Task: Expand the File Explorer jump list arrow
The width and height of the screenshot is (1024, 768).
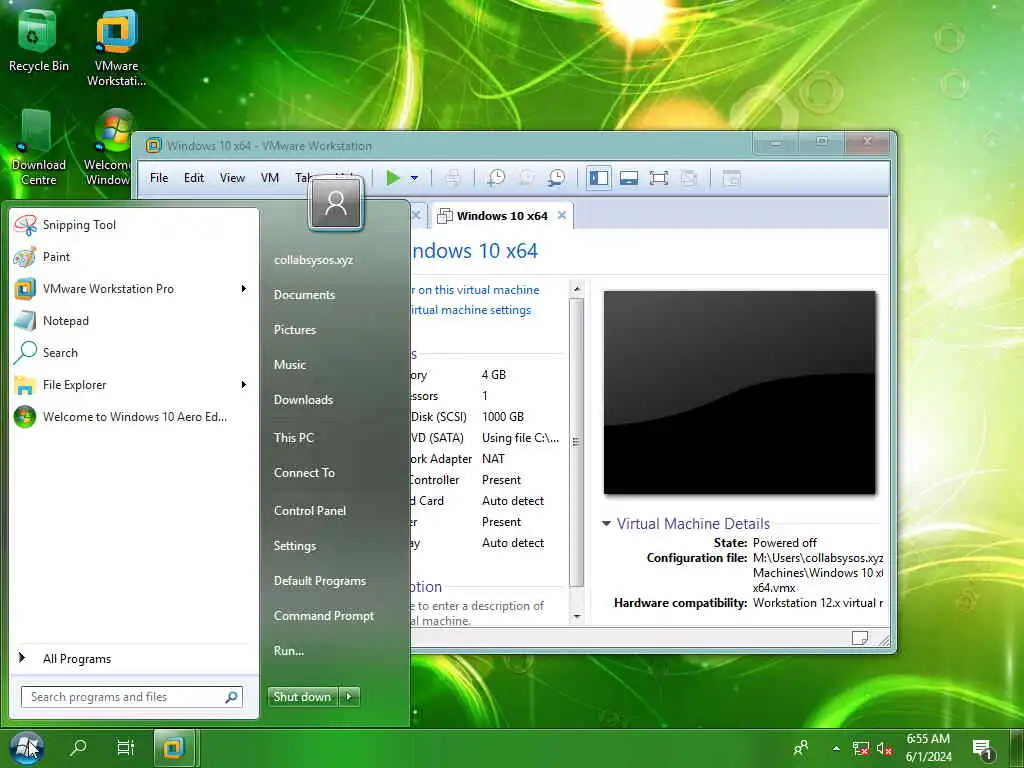Action: 244,385
